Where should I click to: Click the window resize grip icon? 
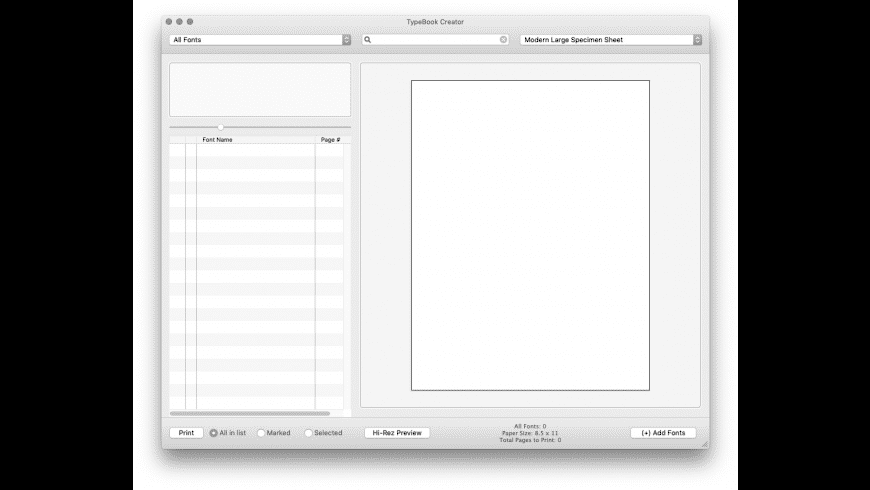tap(705, 443)
